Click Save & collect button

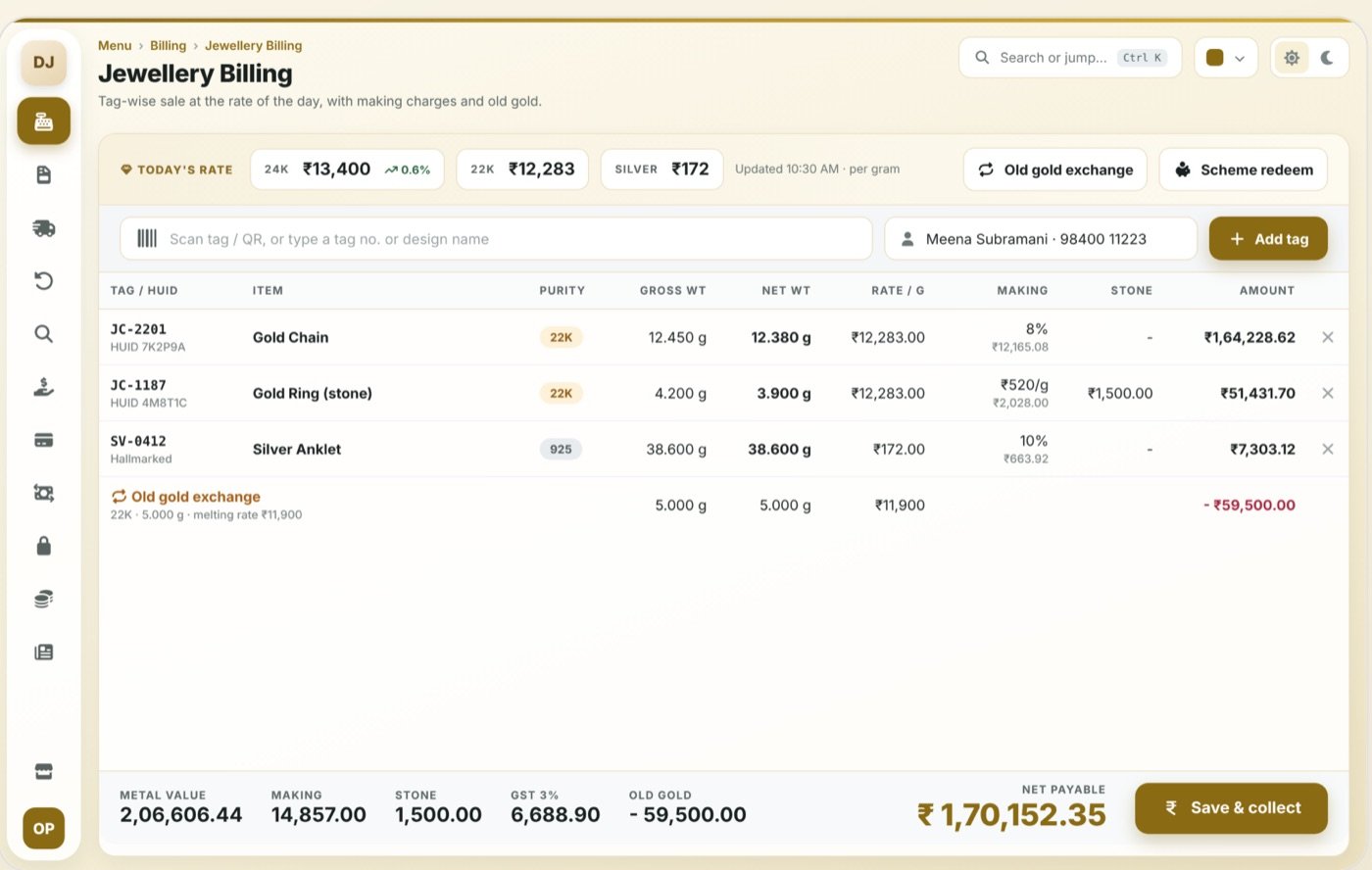click(x=1231, y=808)
